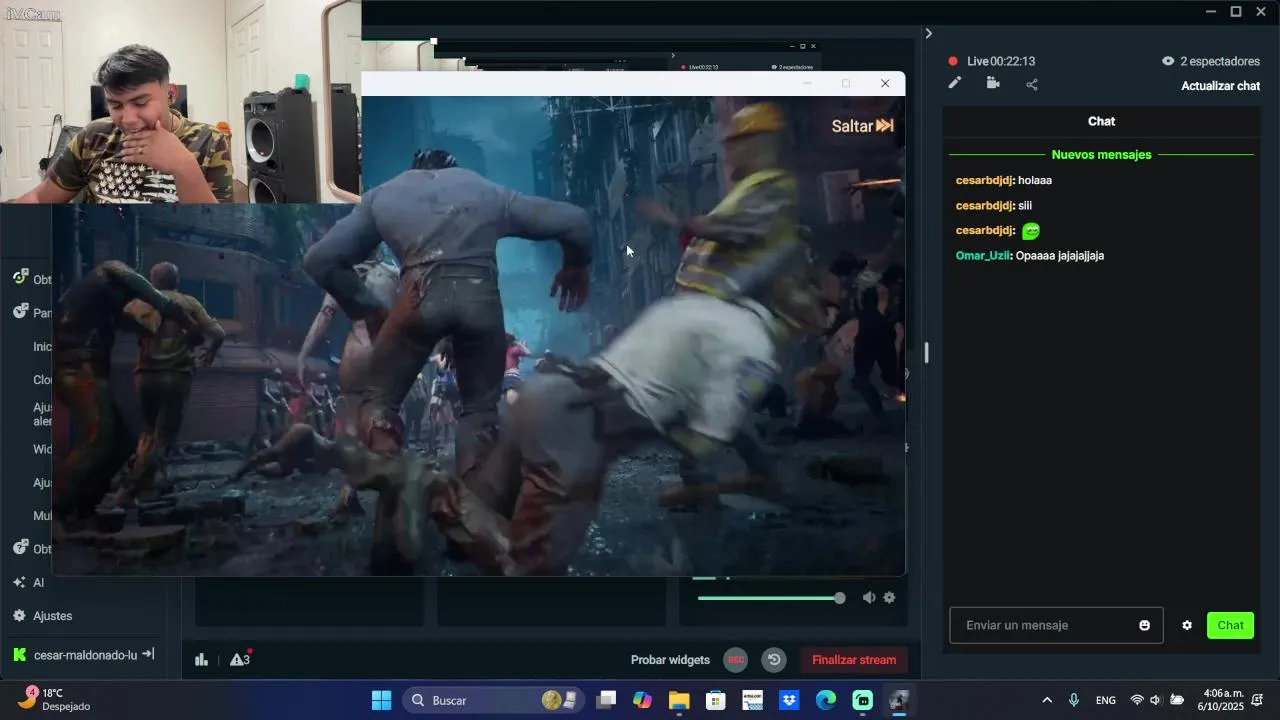Image resolution: width=1280 pixels, height=720 pixels.
Task: Click Finalizar stream button
Action: point(854,660)
